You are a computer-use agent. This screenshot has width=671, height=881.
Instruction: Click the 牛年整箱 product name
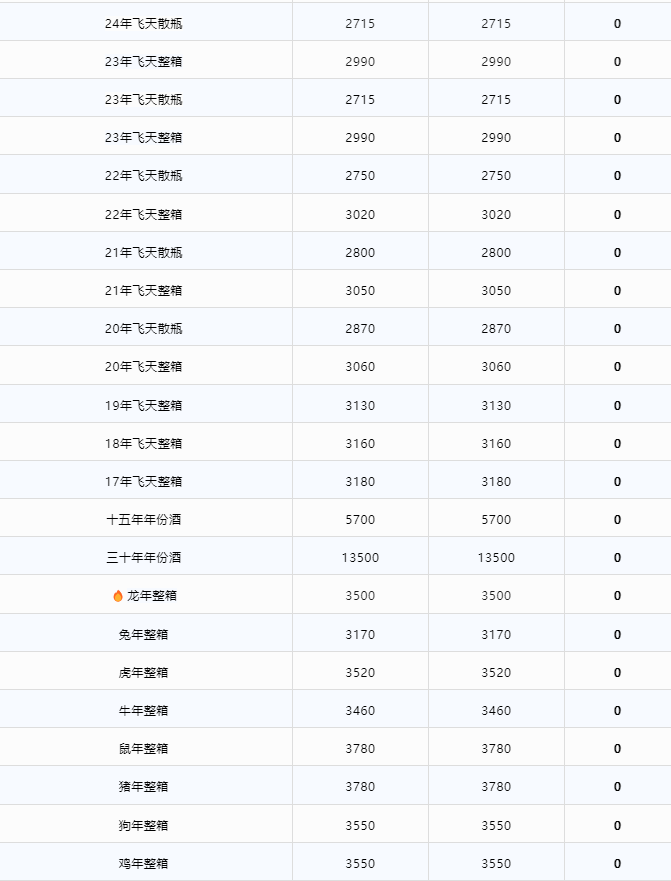click(x=143, y=710)
